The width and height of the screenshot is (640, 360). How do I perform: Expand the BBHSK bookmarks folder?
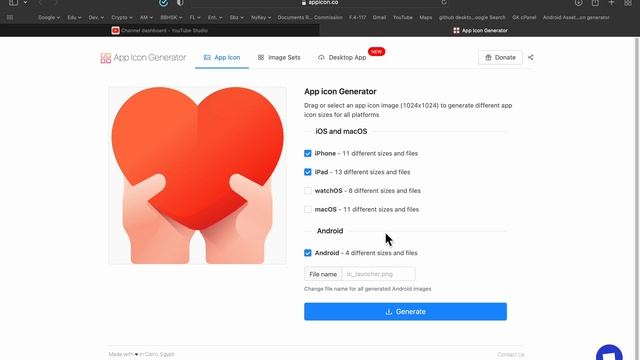tap(171, 18)
